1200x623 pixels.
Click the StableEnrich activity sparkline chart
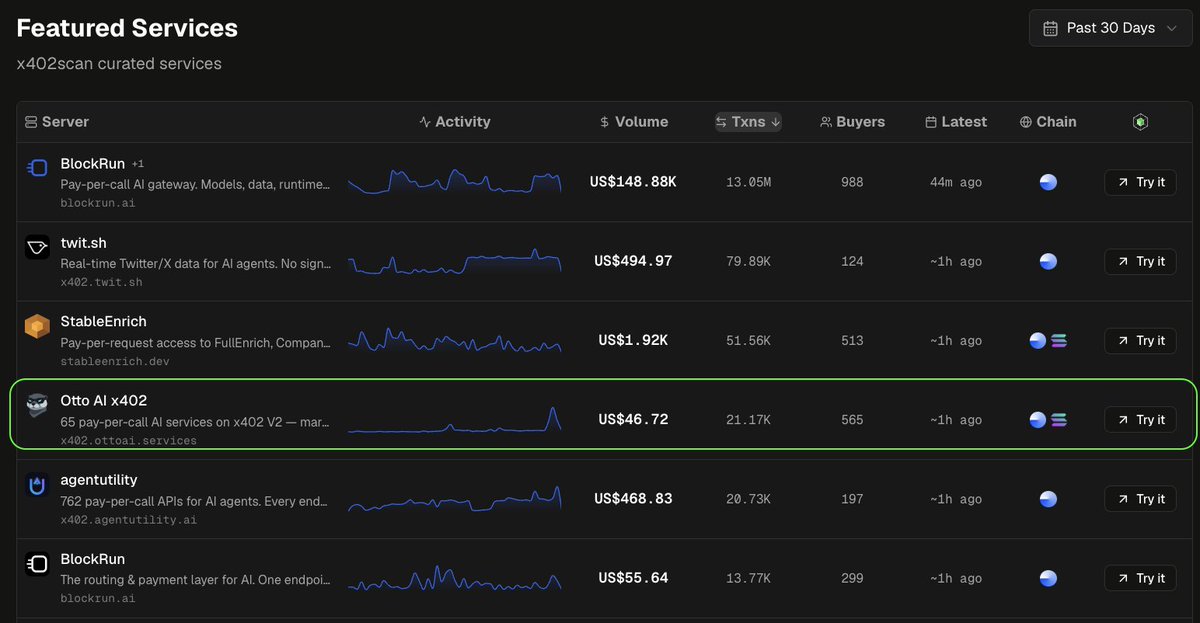tap(455, 340)
